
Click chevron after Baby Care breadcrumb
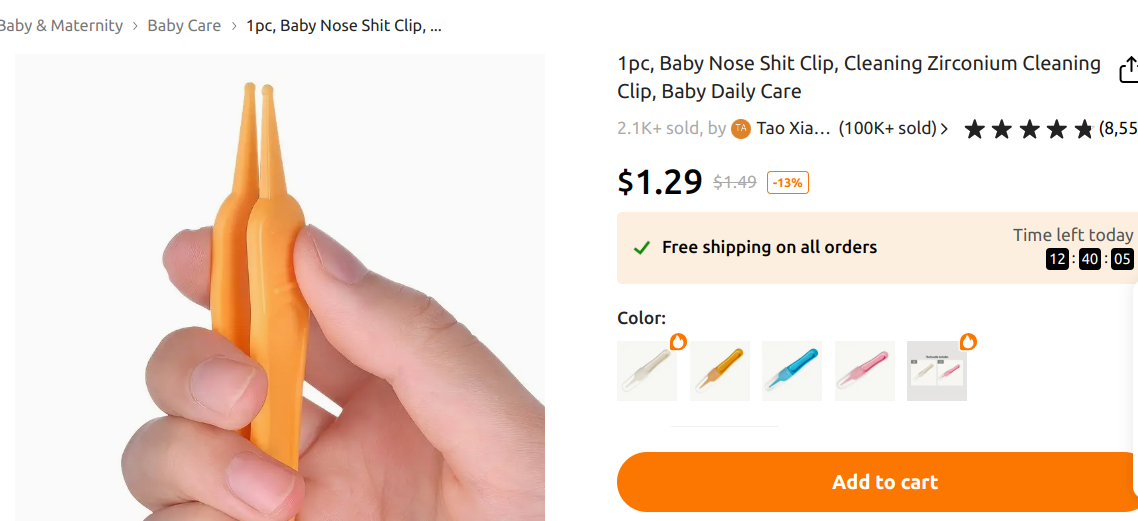coord(234,26)
